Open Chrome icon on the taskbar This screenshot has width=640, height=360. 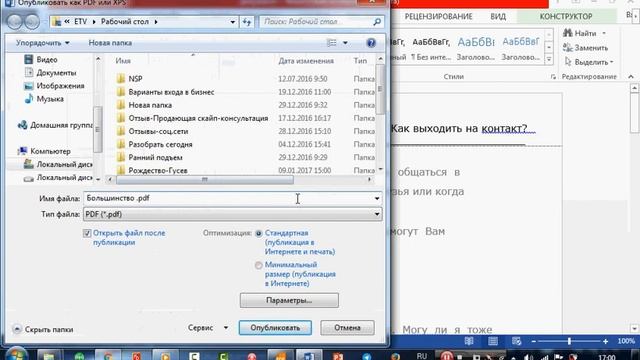click(x=108, y=355)
